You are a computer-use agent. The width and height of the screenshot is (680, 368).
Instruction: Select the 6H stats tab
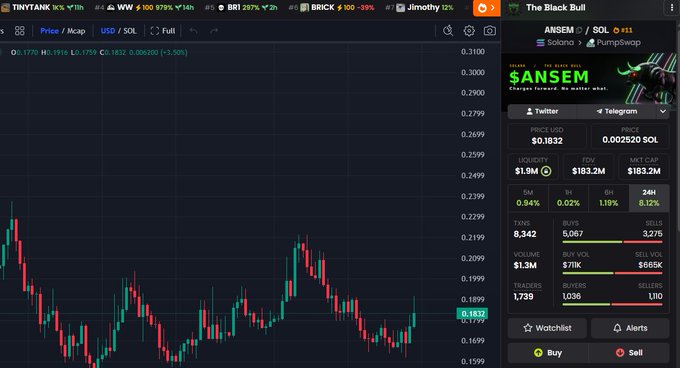(x=608, y=198)
